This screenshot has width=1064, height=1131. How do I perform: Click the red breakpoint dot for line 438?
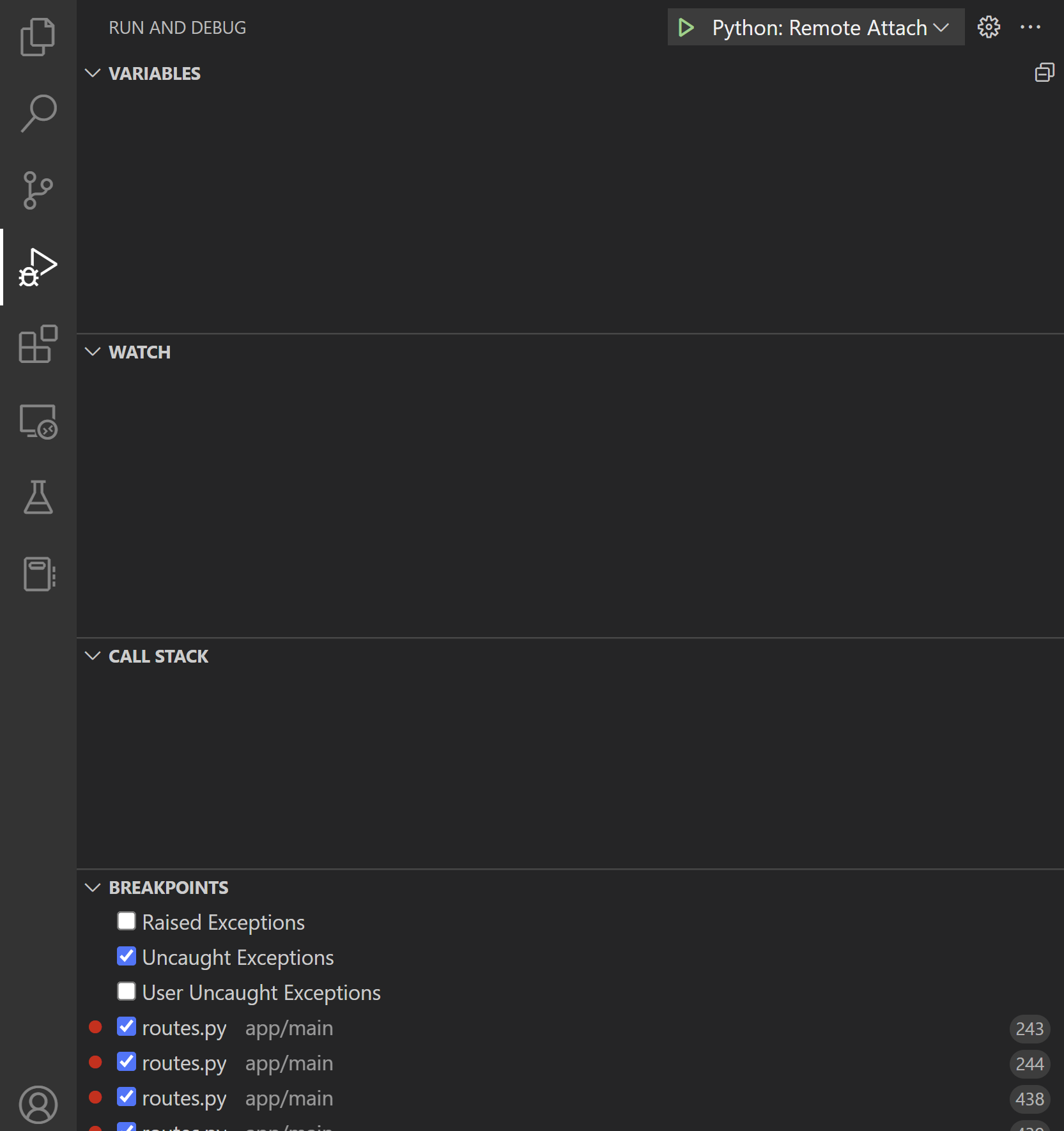tap(95, 1098)
